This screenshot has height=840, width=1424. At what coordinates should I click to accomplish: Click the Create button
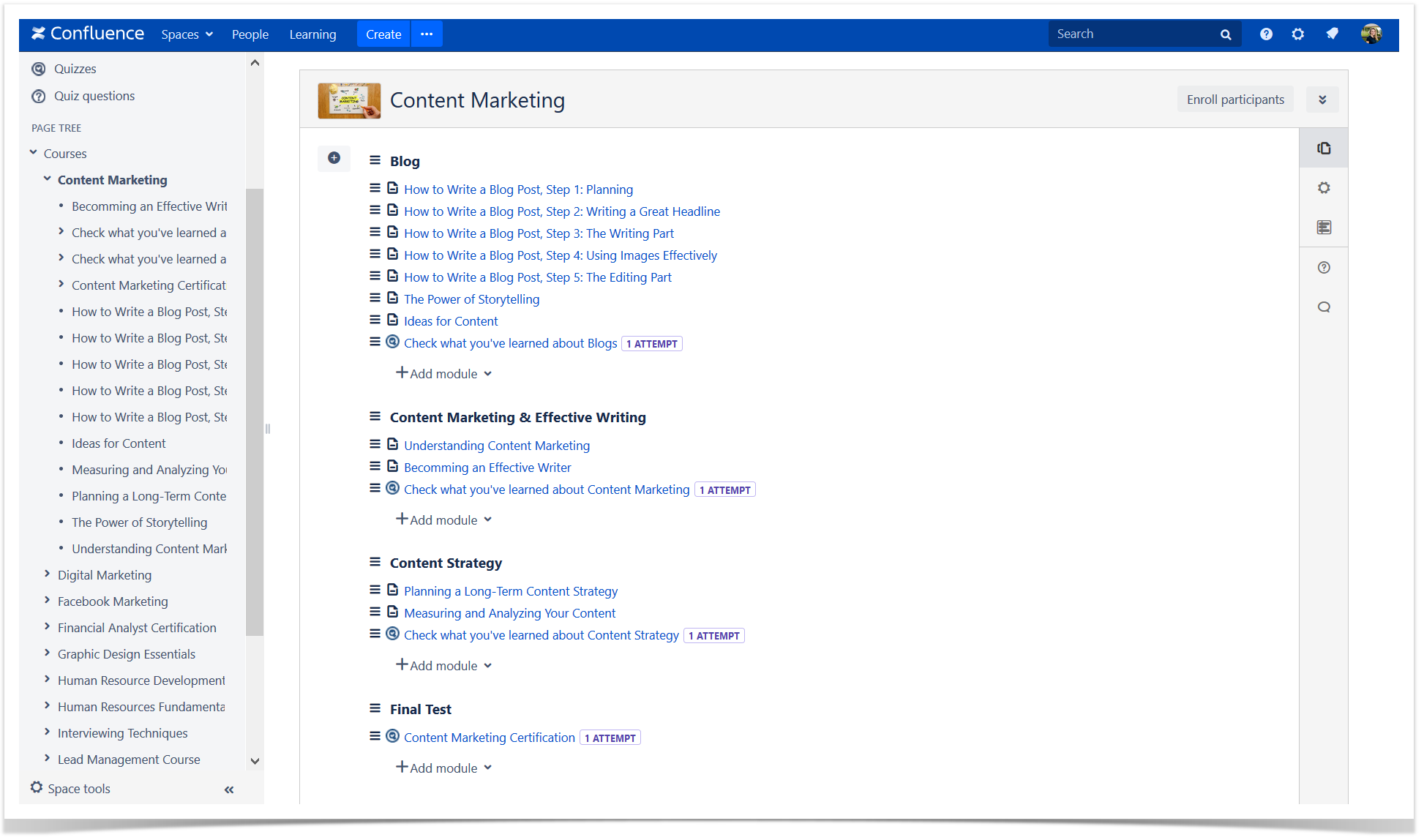tap(383, 34)
